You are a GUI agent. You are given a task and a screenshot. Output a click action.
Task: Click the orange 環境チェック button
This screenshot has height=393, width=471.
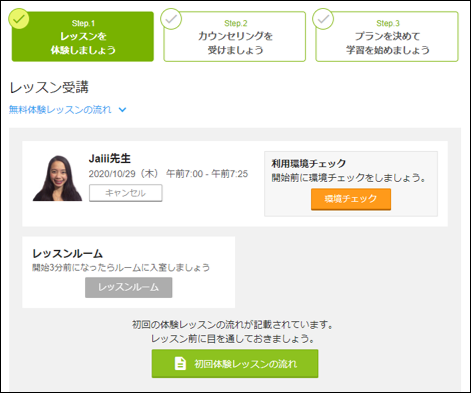click(x=351, y=199)
